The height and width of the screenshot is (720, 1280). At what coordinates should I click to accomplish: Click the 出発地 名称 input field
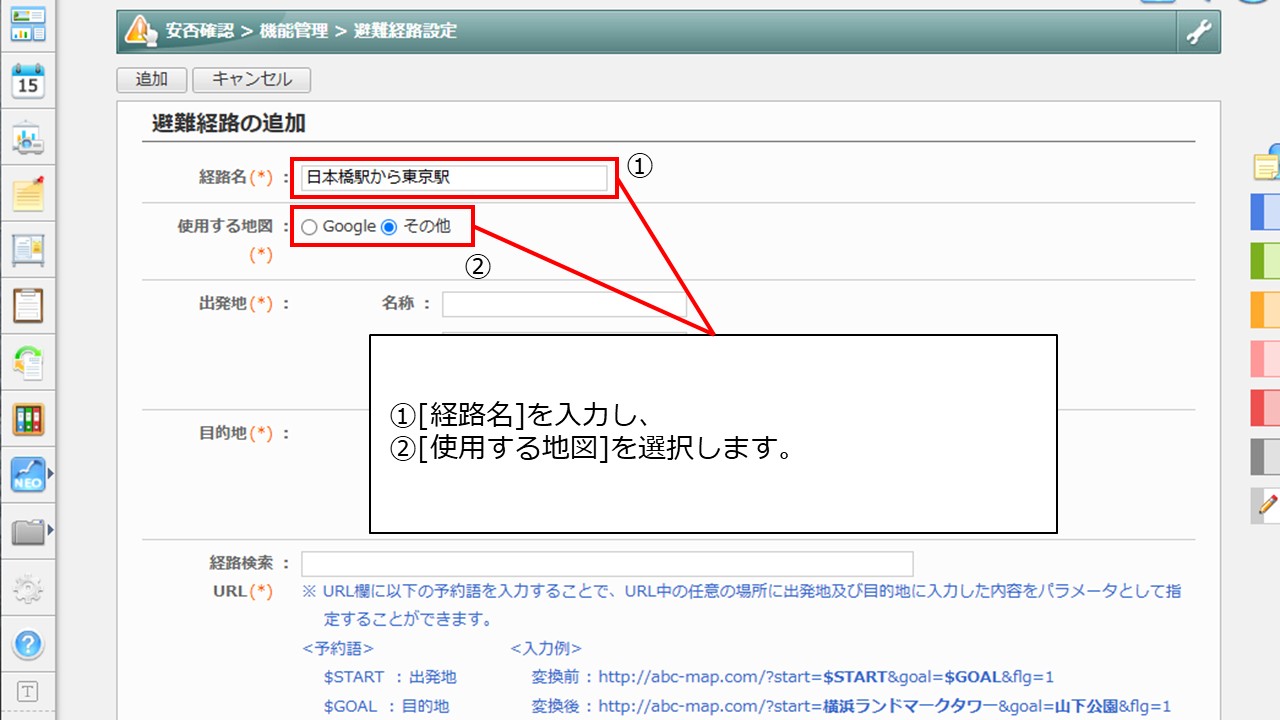564,304
